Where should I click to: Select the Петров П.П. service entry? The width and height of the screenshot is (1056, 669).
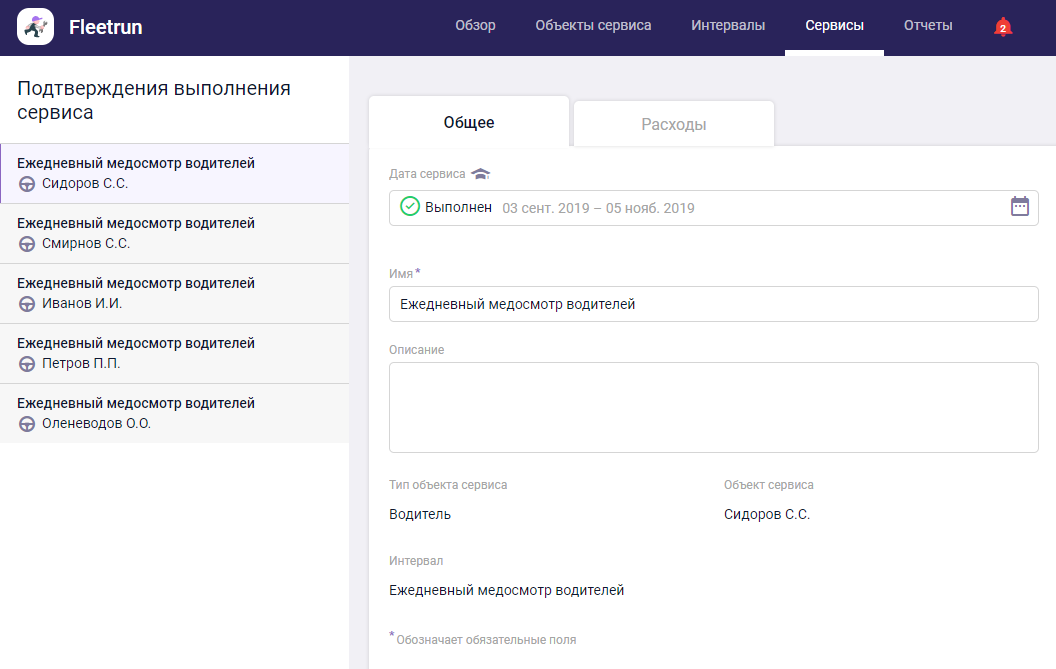click(x=174, y=354)
